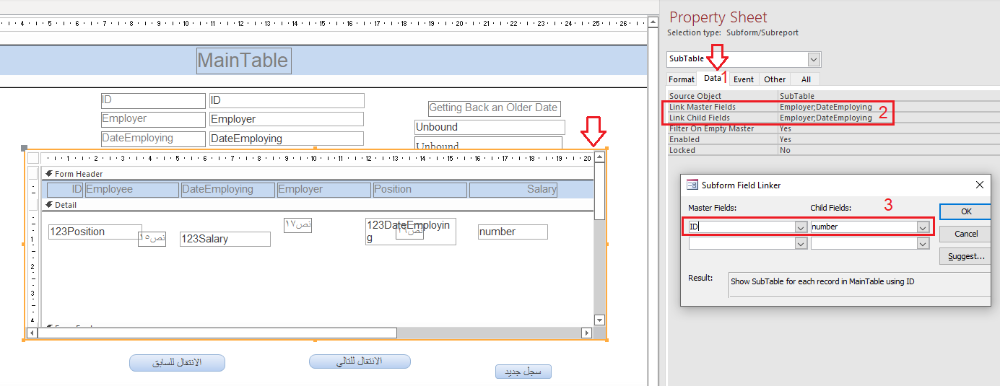
Task: Open the second Child Fields dropdown
Action: 922,244
